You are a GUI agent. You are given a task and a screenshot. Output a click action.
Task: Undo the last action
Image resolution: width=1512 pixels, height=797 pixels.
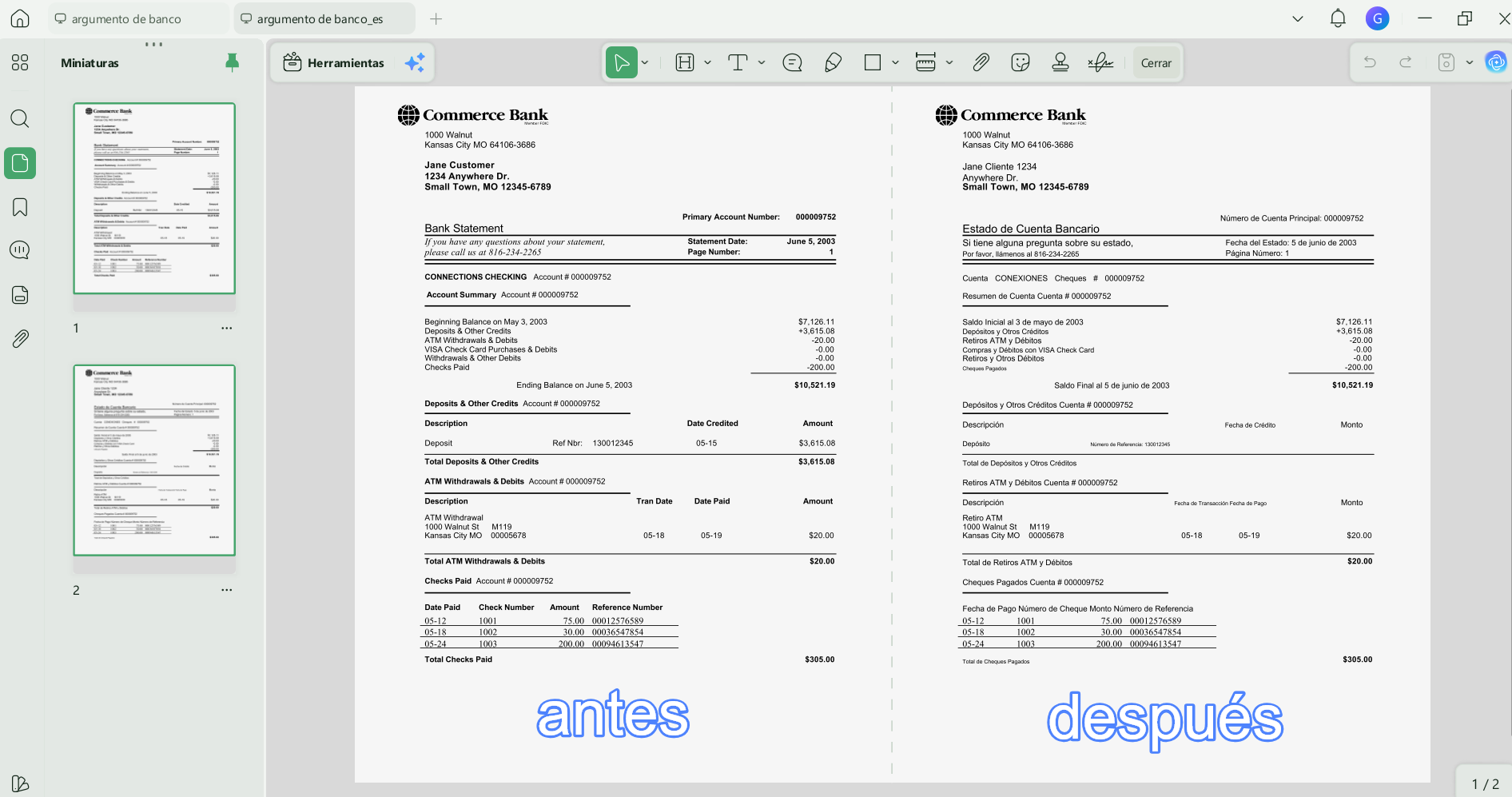point(1370,62)
